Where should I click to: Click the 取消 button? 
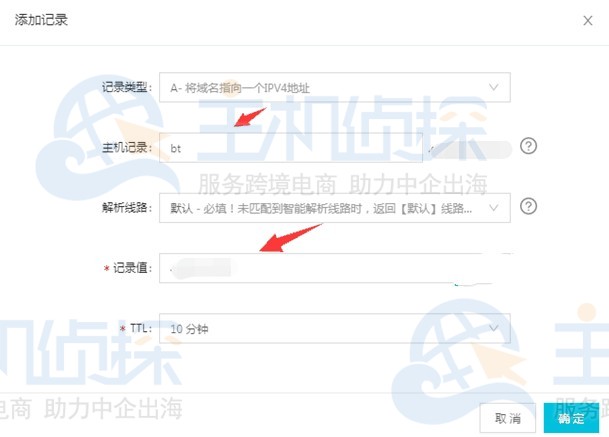(x=508, y=418)
